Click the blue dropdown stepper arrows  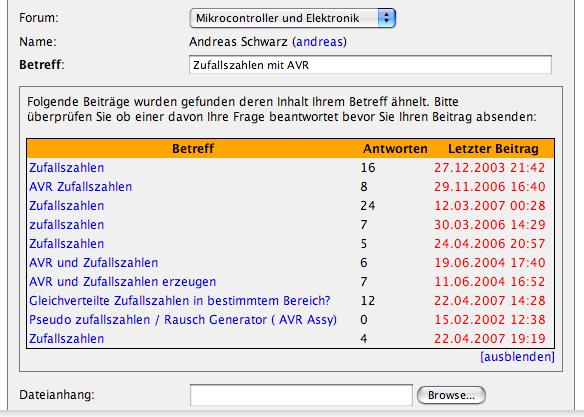[x=387, y=18]
